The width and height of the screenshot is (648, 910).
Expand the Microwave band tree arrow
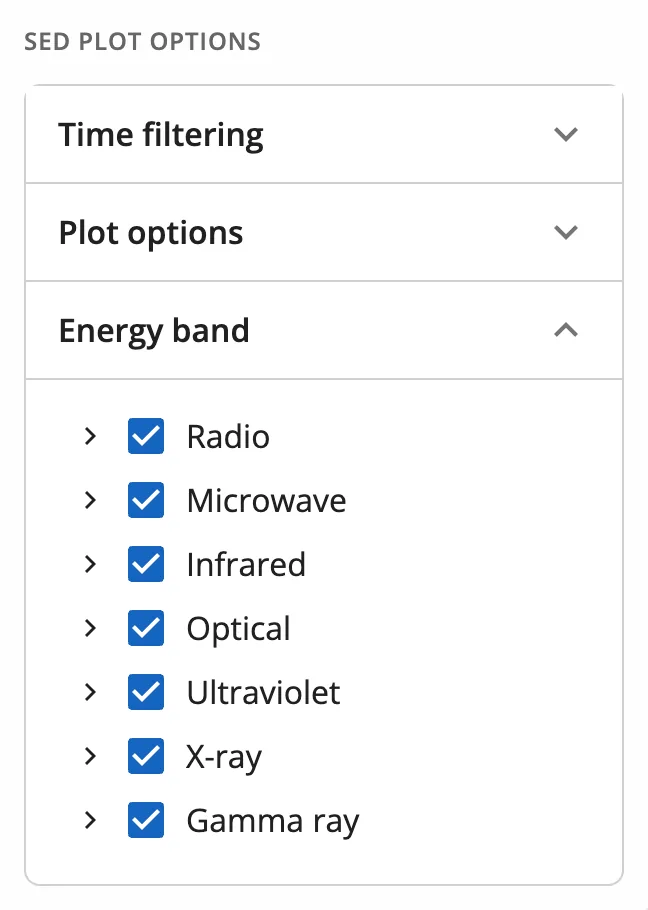tap(90, 500)
